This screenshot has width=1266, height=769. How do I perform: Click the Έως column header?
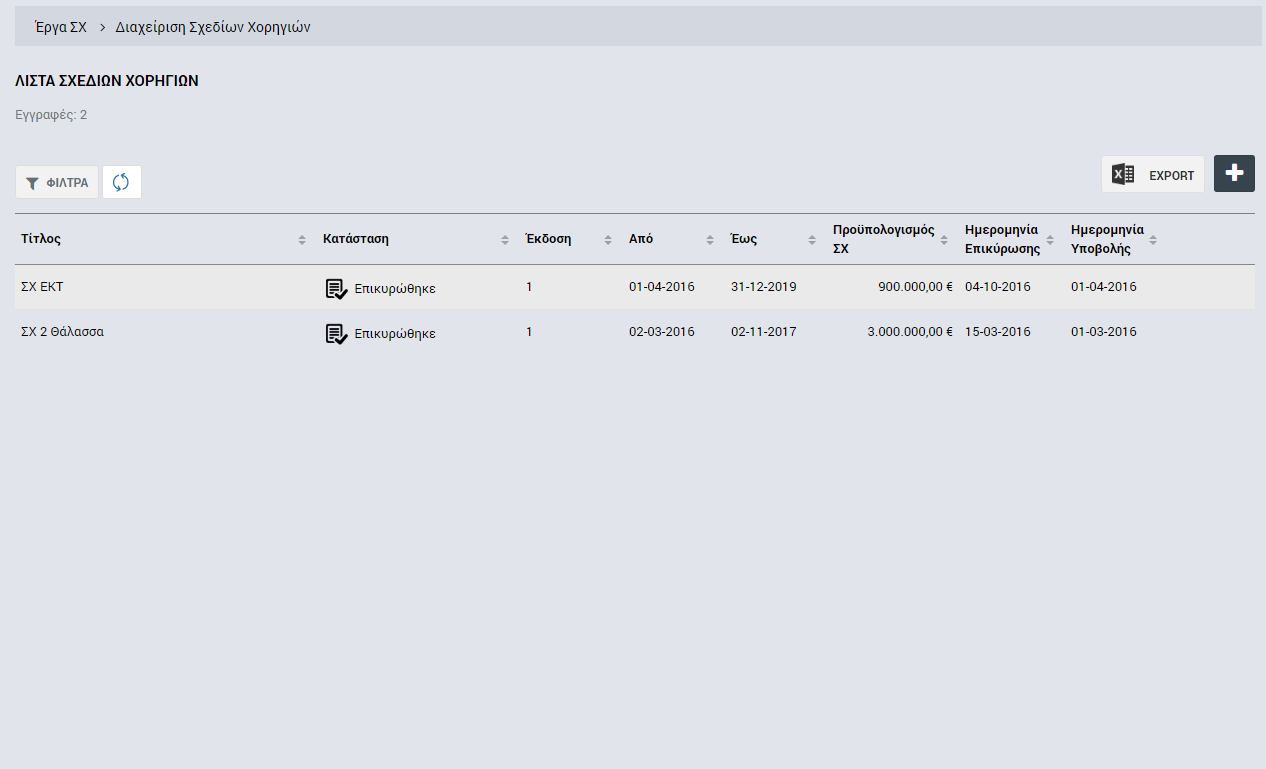click(x=744, y=239)
